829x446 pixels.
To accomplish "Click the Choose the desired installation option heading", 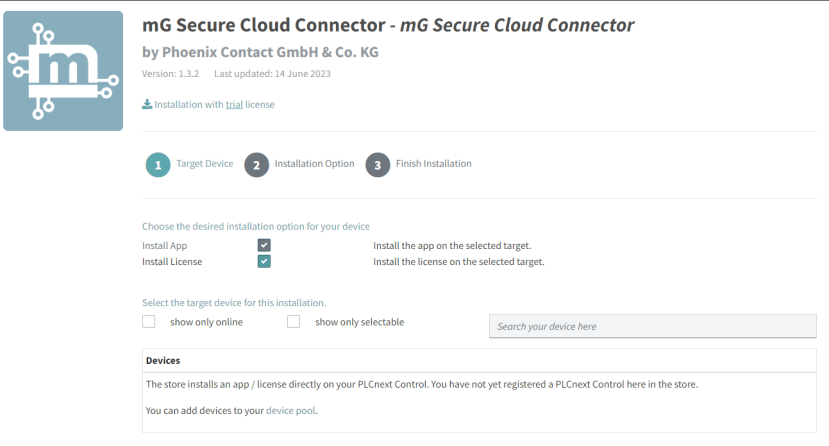I will click(256, 226).
